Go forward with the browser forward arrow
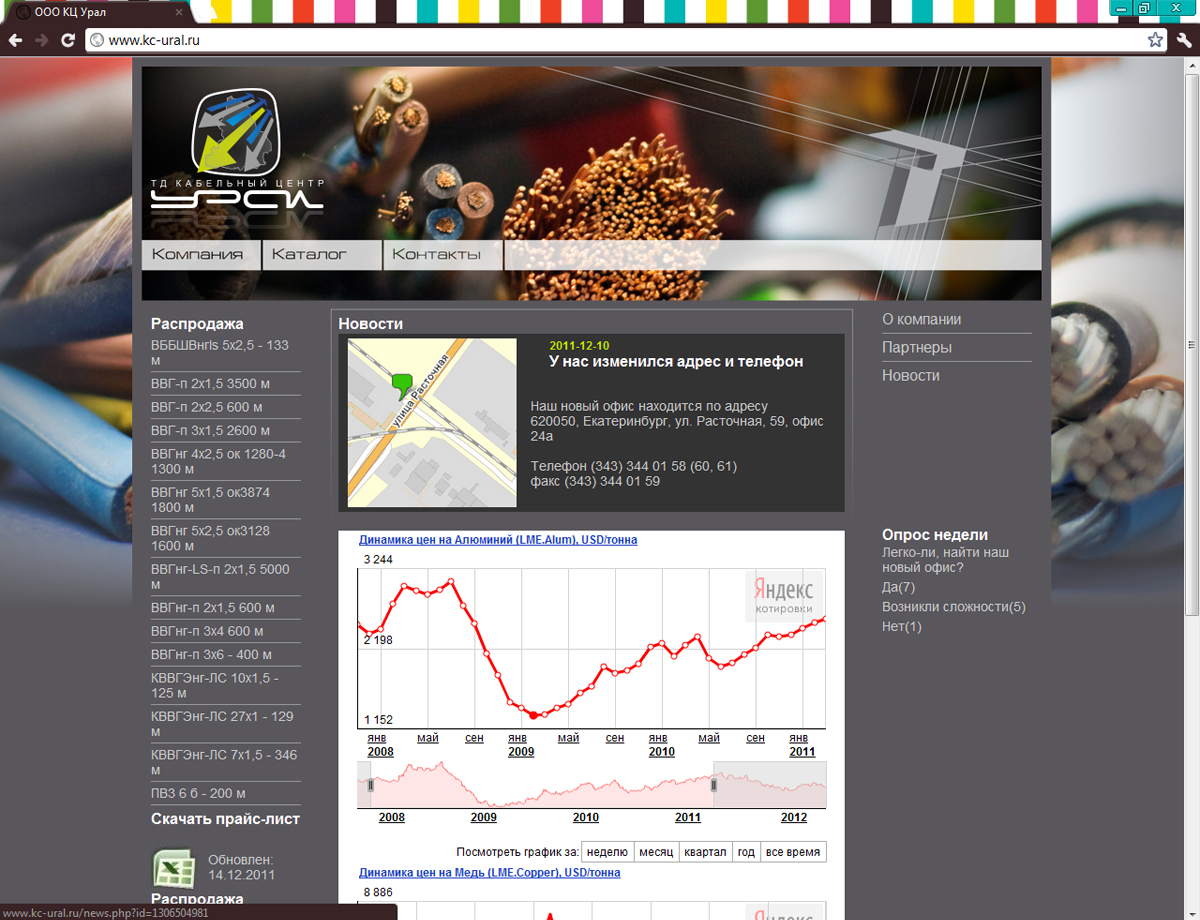This screenshot has height=920, width=1200. click(41, 40)
